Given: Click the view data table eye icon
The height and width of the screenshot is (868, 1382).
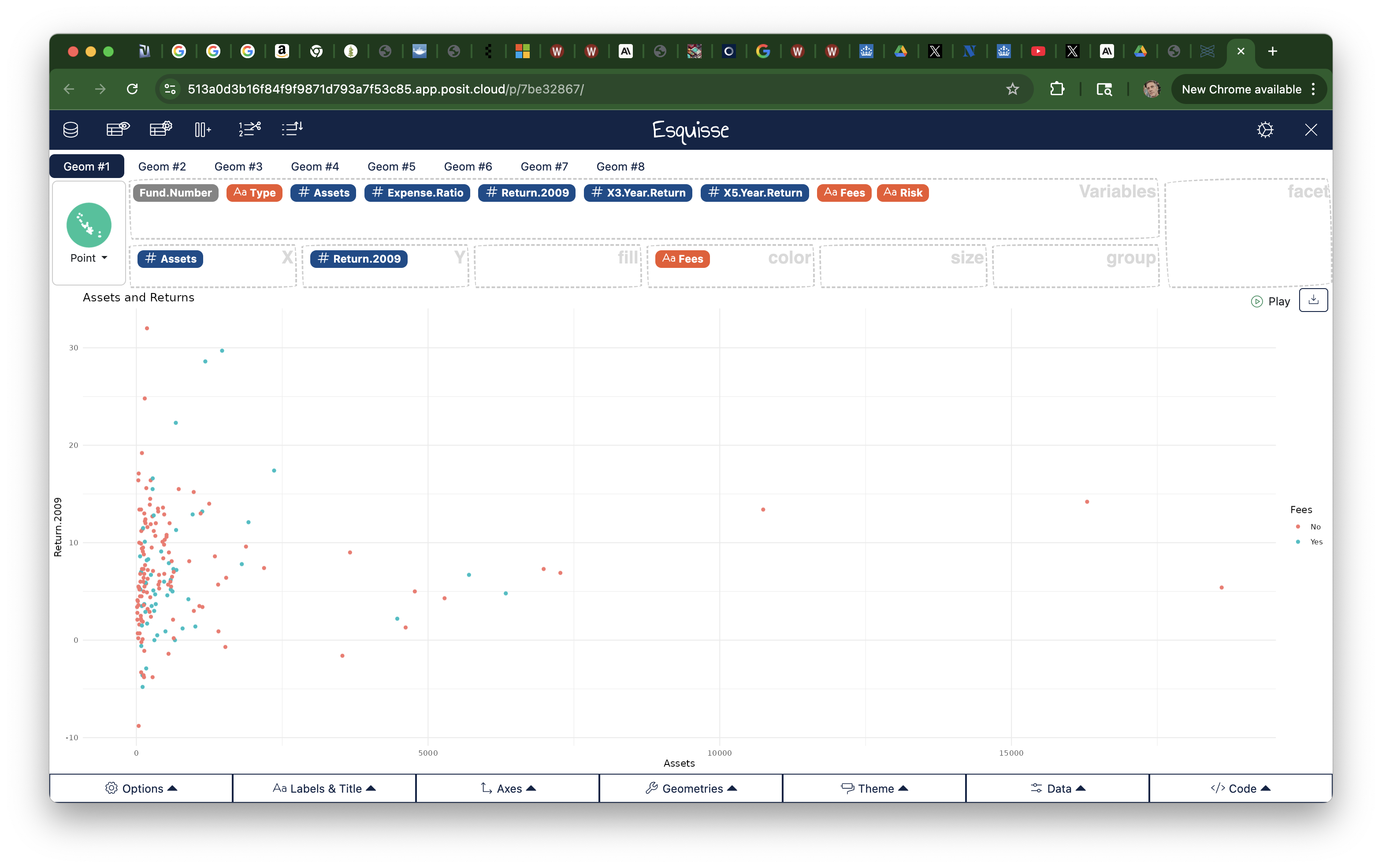Looking at the screenshot, I should point(118,129).
